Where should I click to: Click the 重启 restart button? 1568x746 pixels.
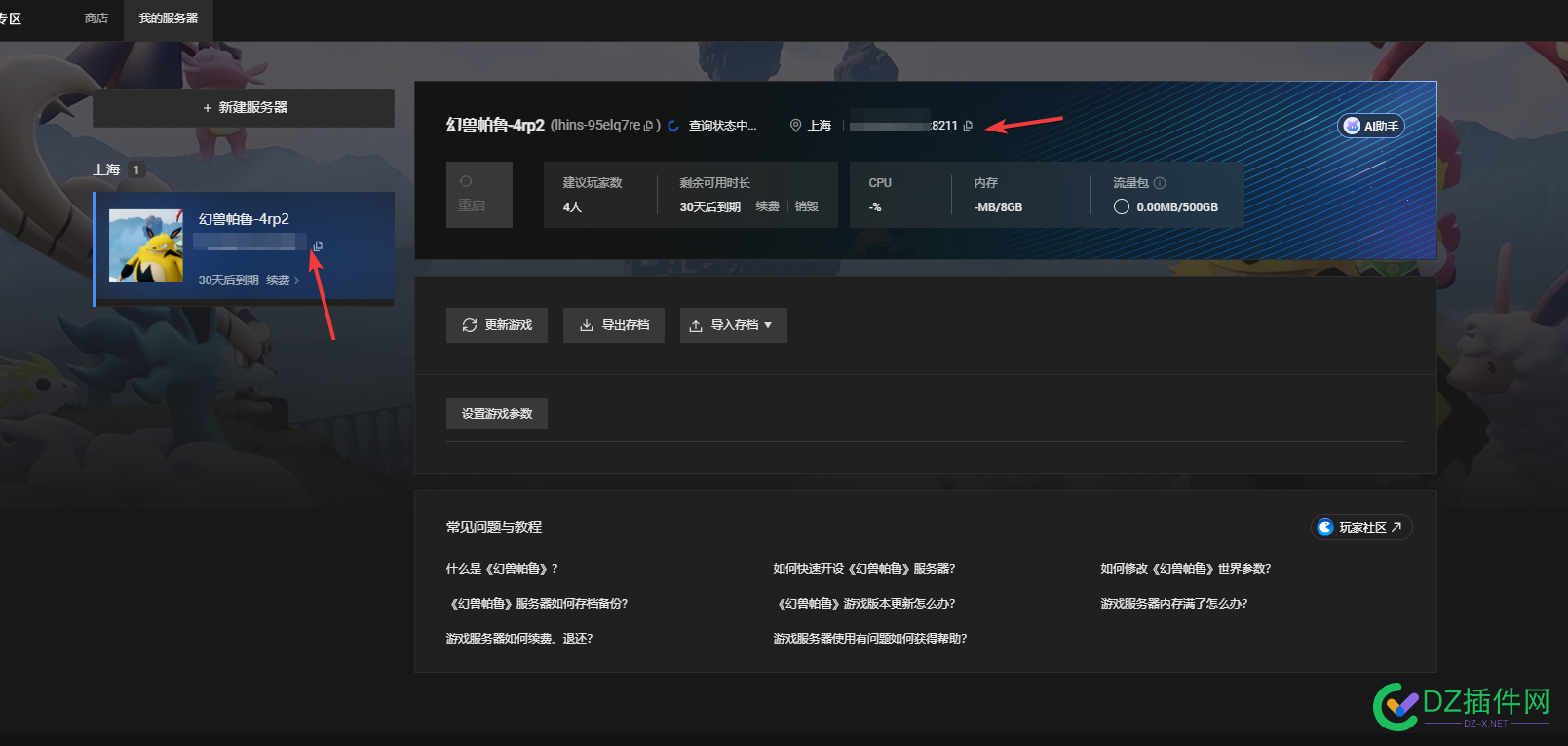point(479,195)
